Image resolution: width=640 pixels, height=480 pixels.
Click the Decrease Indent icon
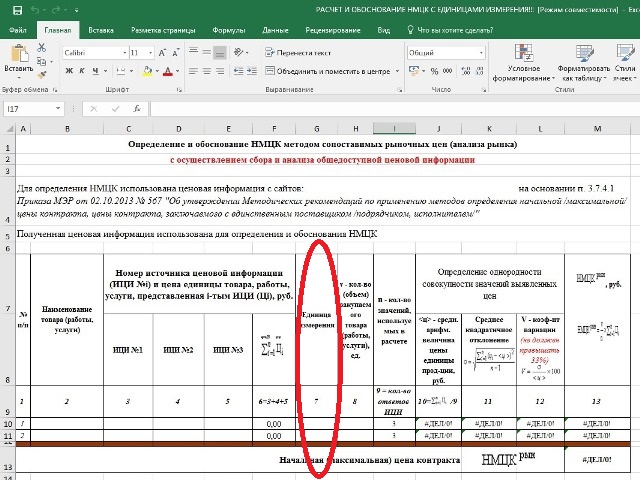(238, 71)
